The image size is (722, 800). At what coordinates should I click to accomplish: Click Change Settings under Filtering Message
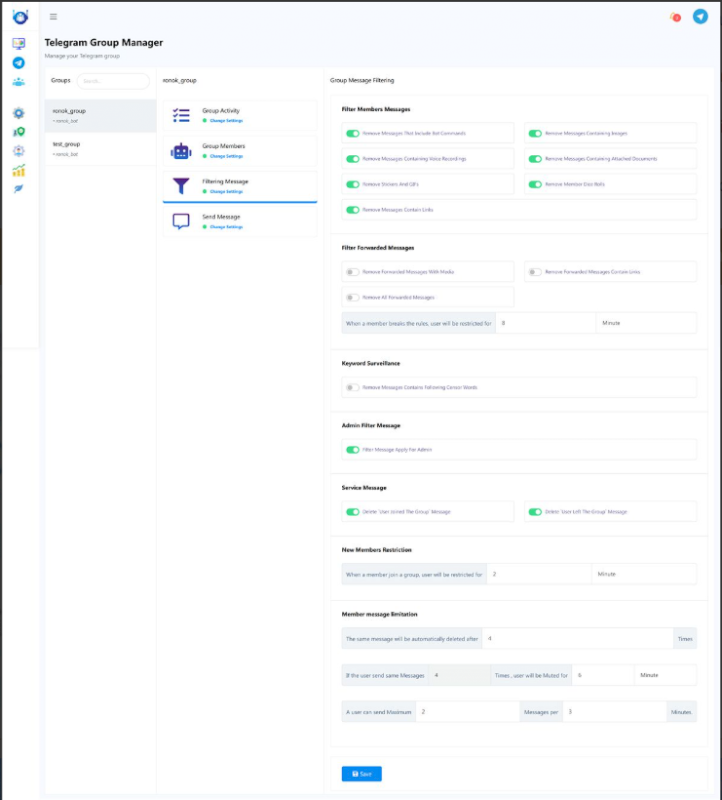[x=226, y=192]
